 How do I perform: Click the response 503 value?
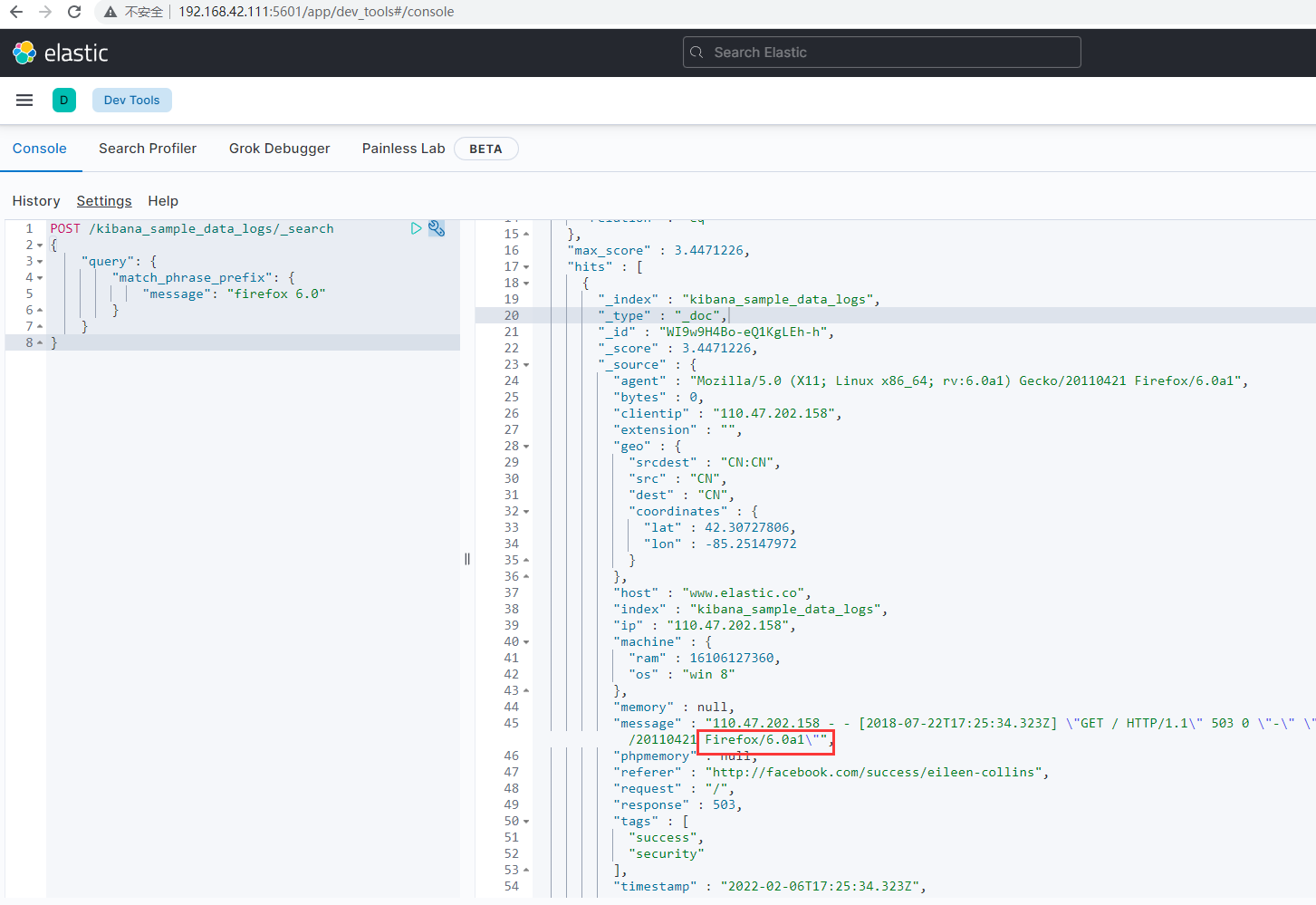[x=724, y=805]
